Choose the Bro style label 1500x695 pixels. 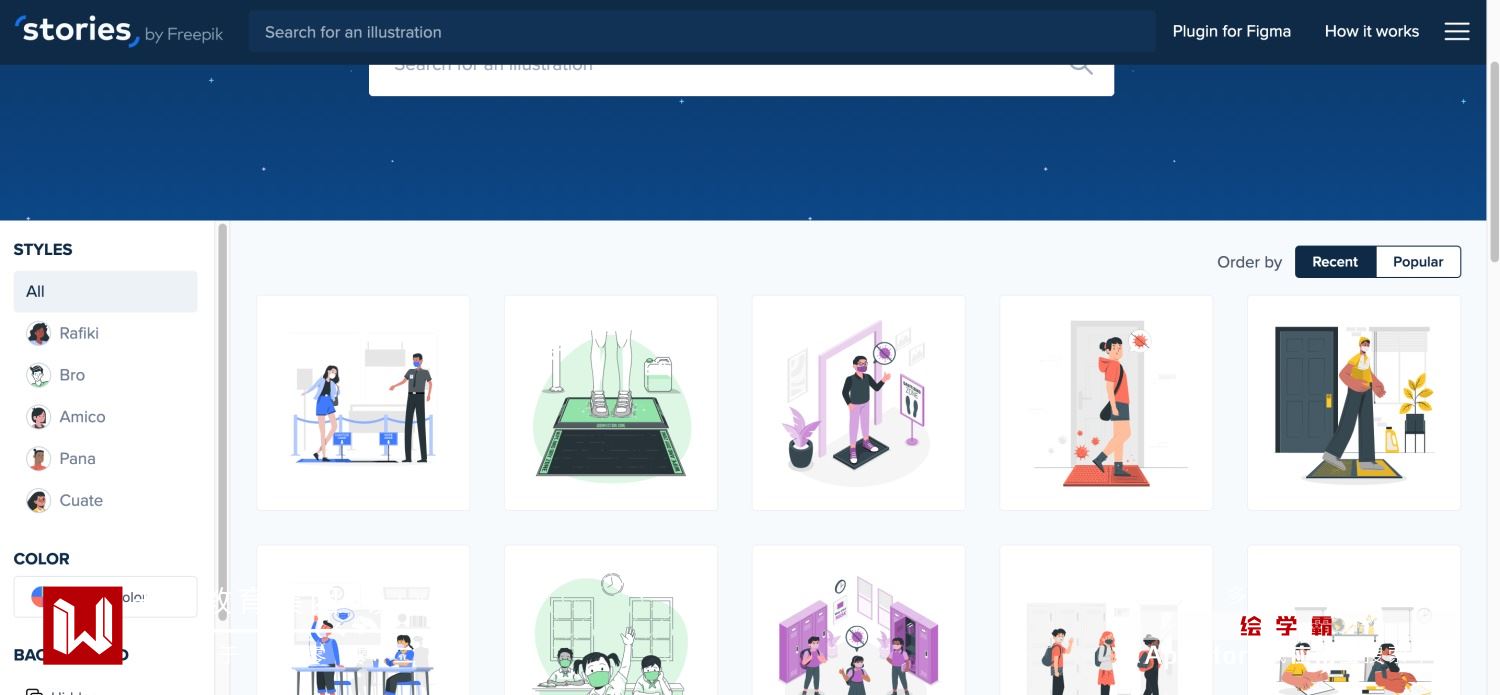click(72, 375)
